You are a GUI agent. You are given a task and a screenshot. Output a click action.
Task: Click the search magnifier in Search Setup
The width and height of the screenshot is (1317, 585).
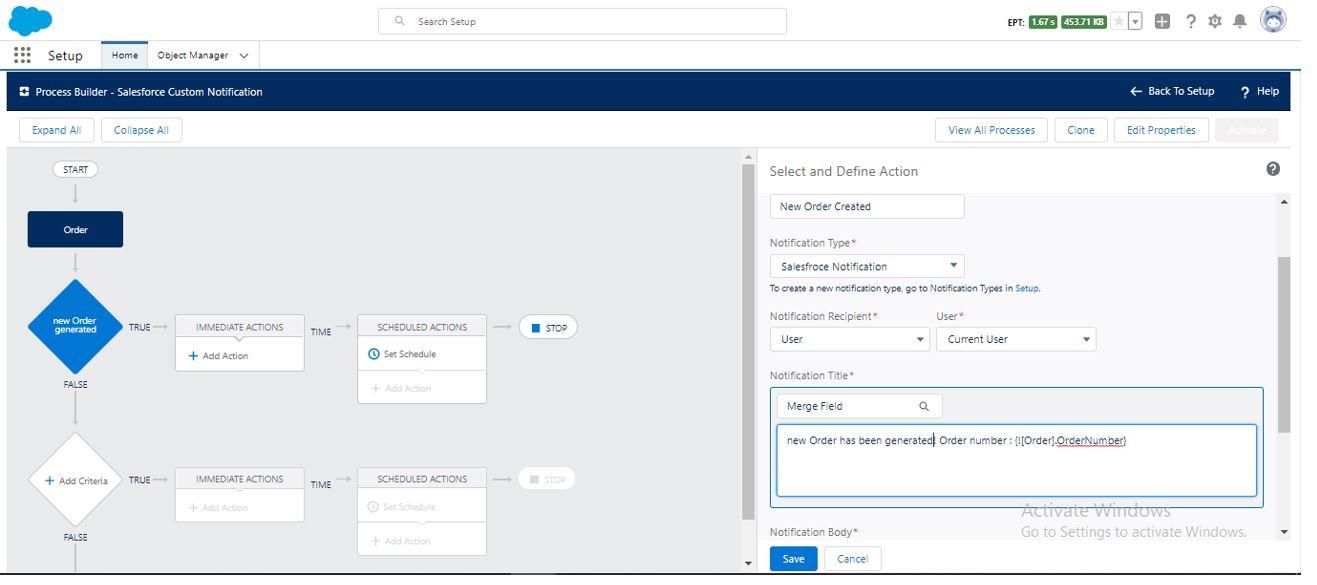click(400, 21)
